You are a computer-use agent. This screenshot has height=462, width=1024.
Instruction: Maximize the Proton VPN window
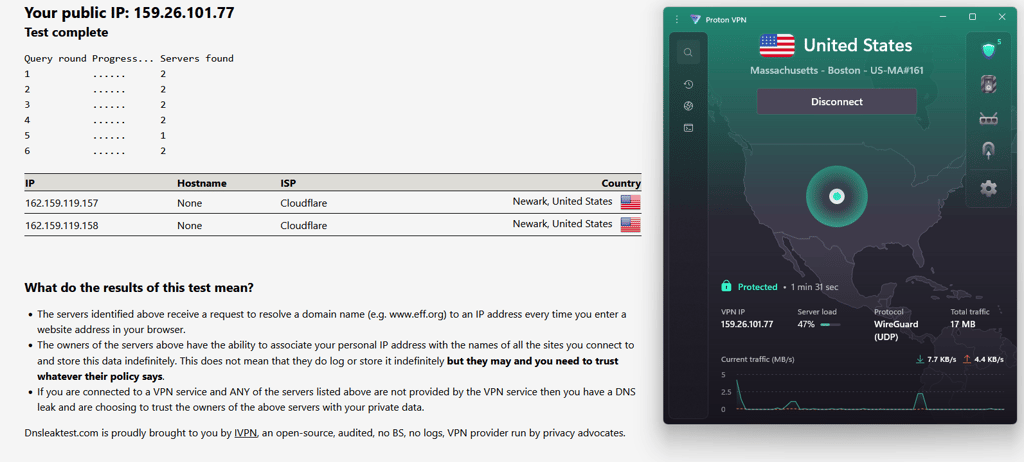pos(972,17)
